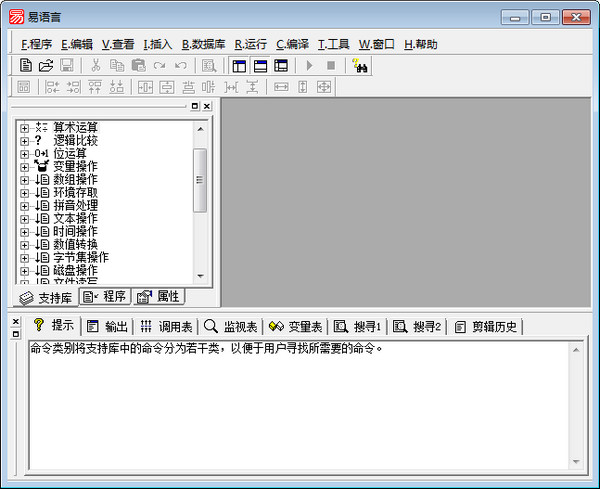Open the B.数据库 menu
This screenshot has width=600, height=489.
tap(203, 44)
